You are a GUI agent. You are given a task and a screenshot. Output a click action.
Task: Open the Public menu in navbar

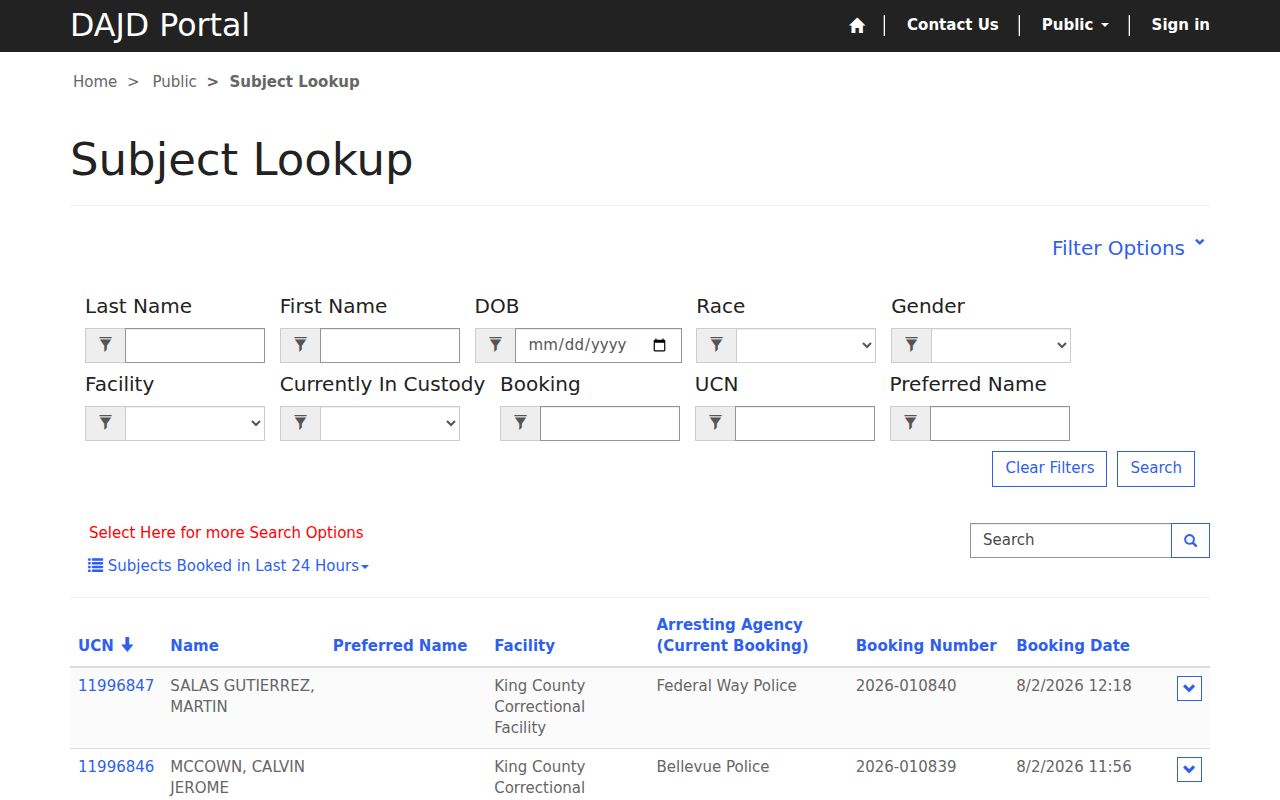coord(1075,25)
